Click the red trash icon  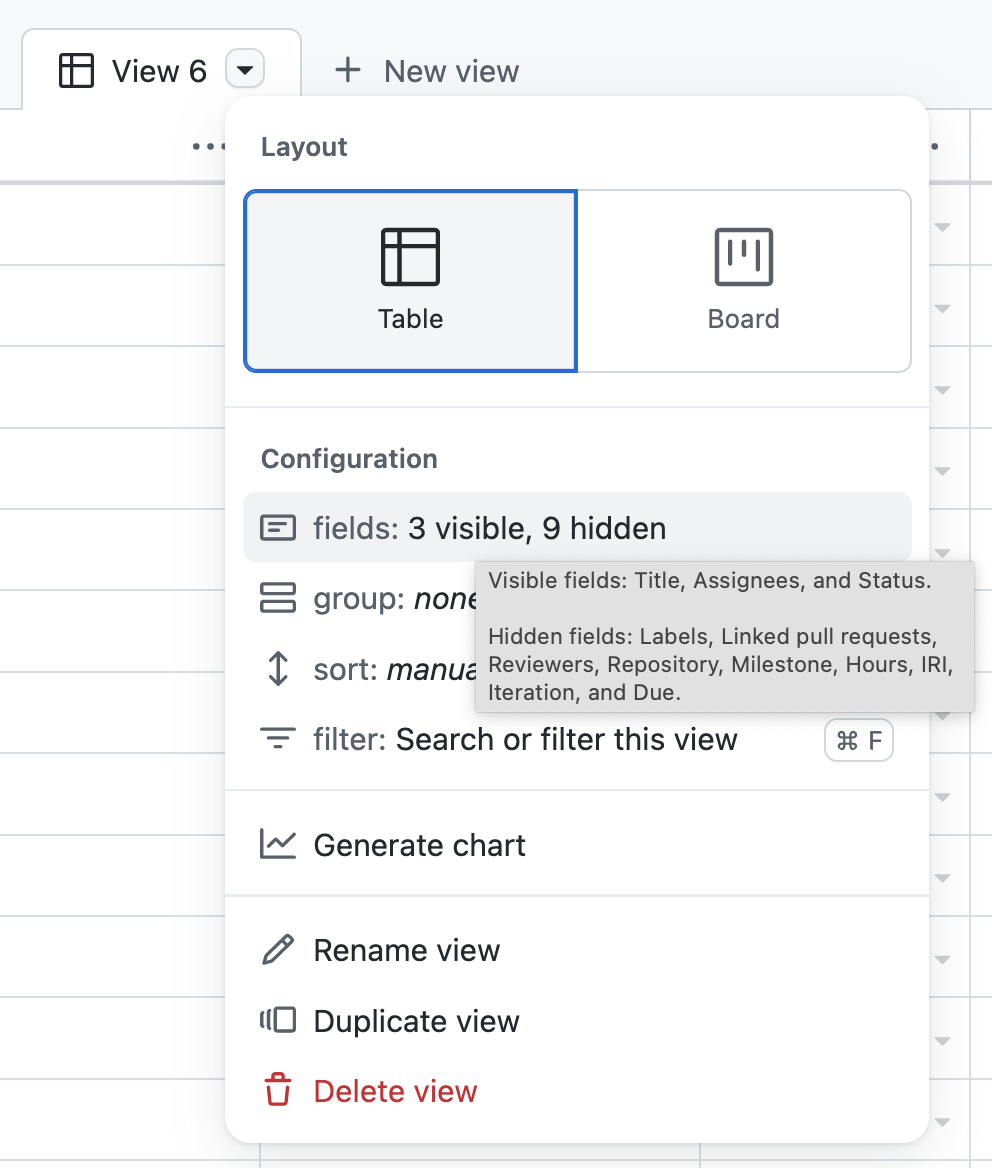coord(278,1090)
